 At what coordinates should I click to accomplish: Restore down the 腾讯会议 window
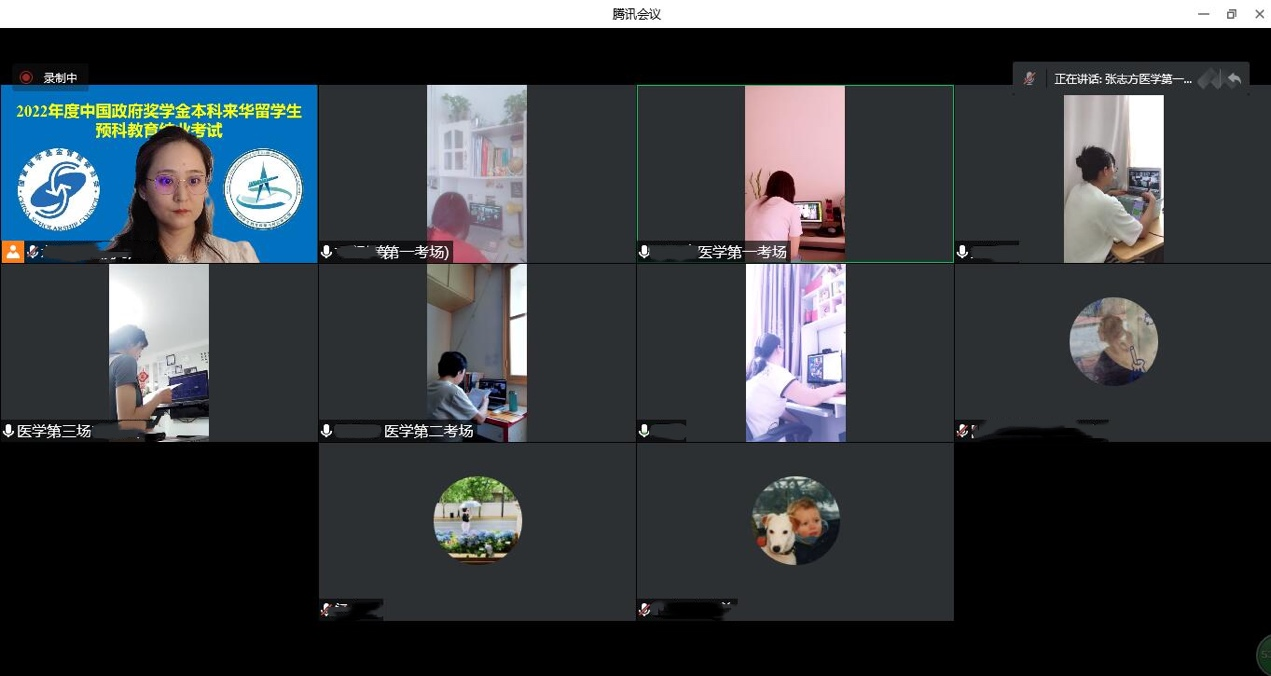[1231, 14]
